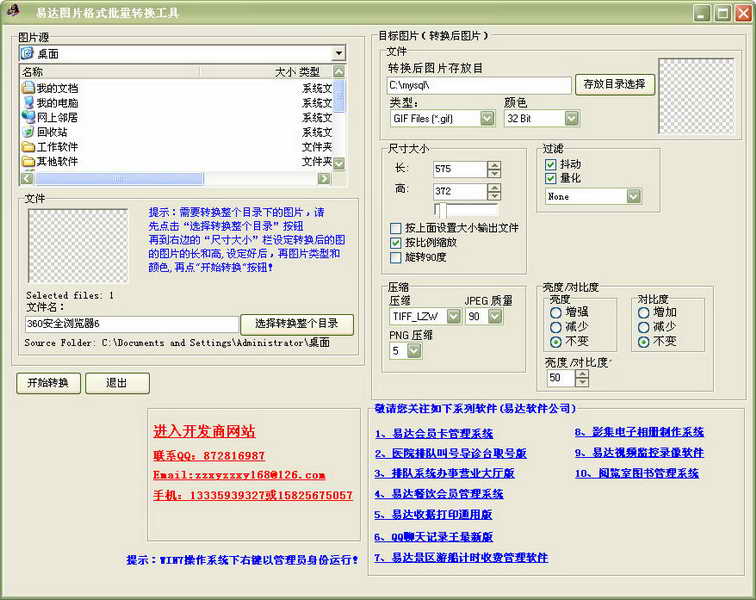The width and height of the screenshot is (756, 600).
Task: Click the source image preview thumbnail
Action: [78, 245]
